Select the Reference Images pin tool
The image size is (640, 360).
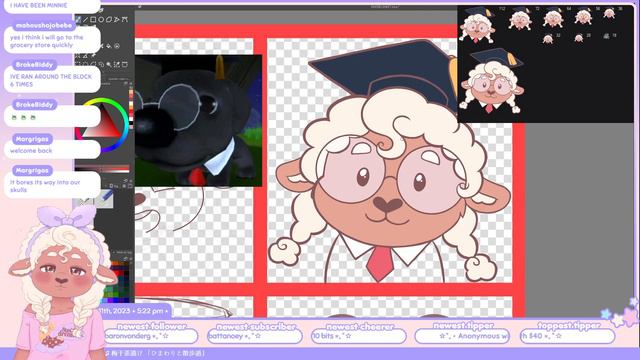pyautogui.click(x=93, y=56)
